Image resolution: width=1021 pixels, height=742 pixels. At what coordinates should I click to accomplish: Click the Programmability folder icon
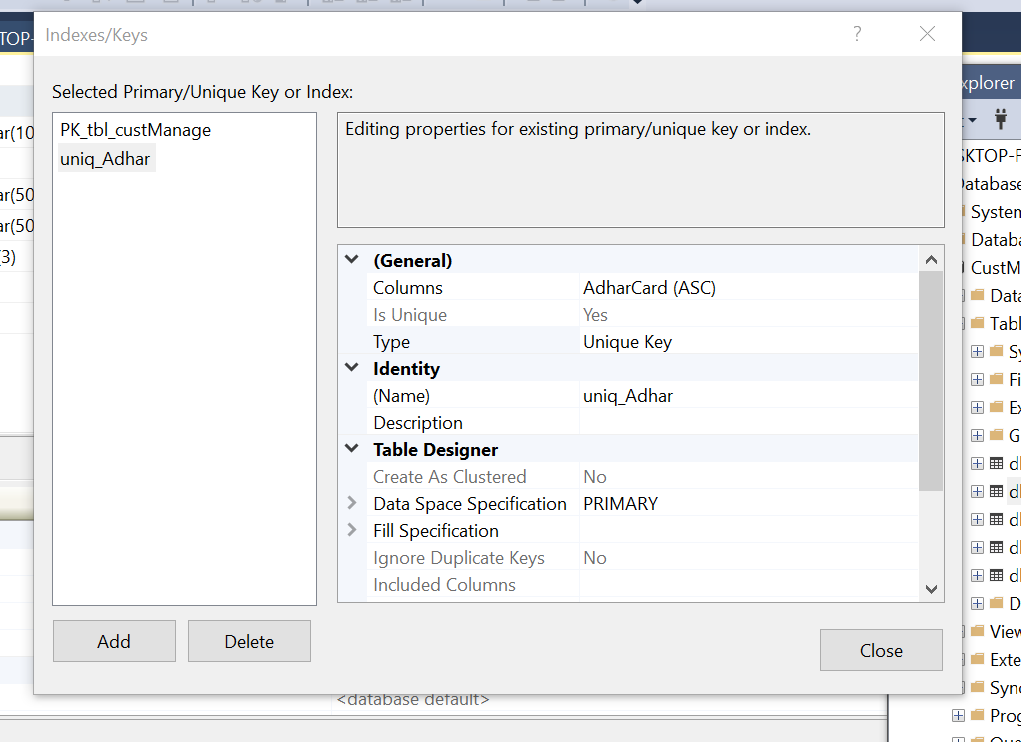coord(979,715)
